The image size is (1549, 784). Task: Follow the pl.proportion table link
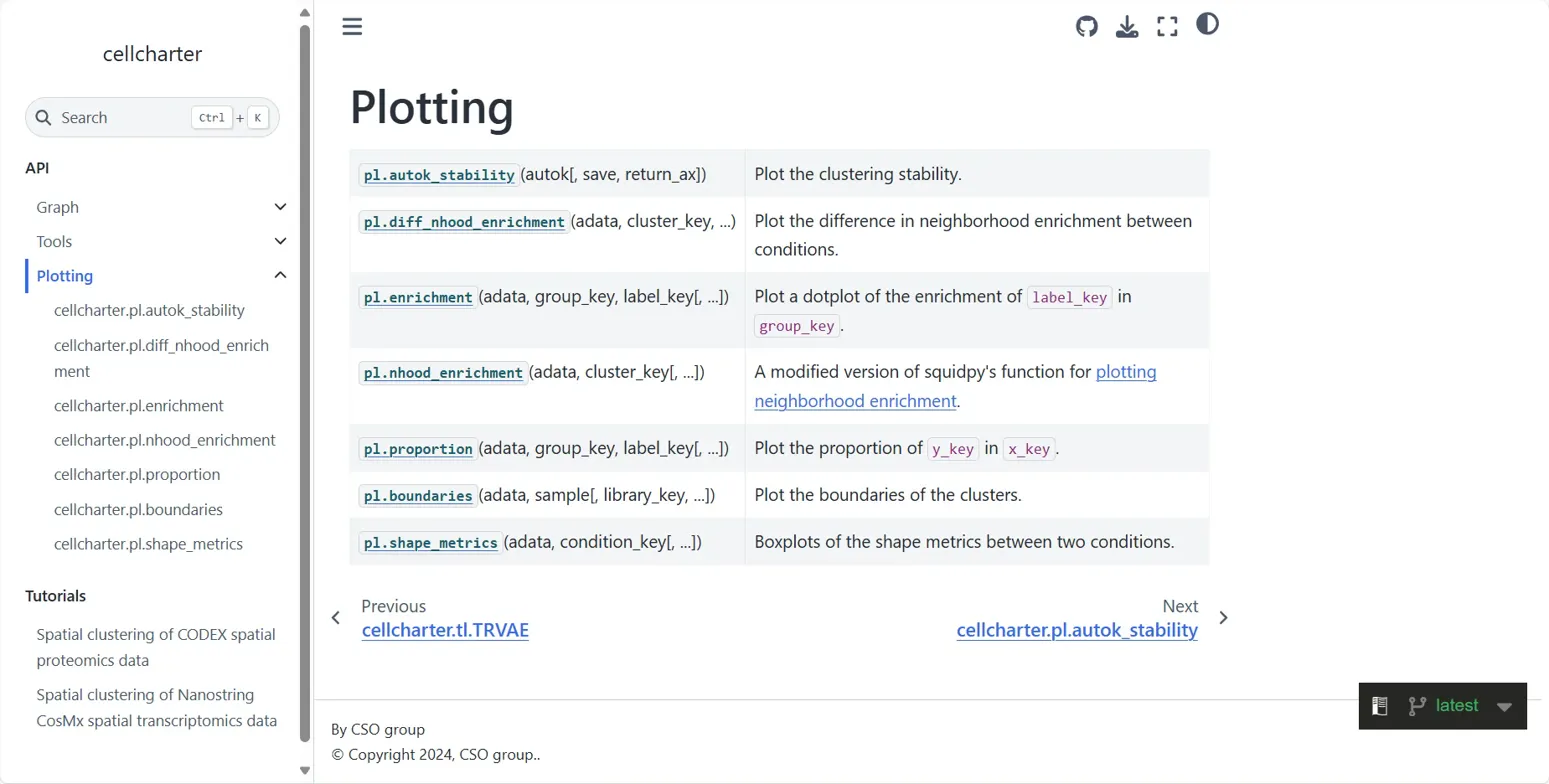pyautogui.click(x=418, y=449)
